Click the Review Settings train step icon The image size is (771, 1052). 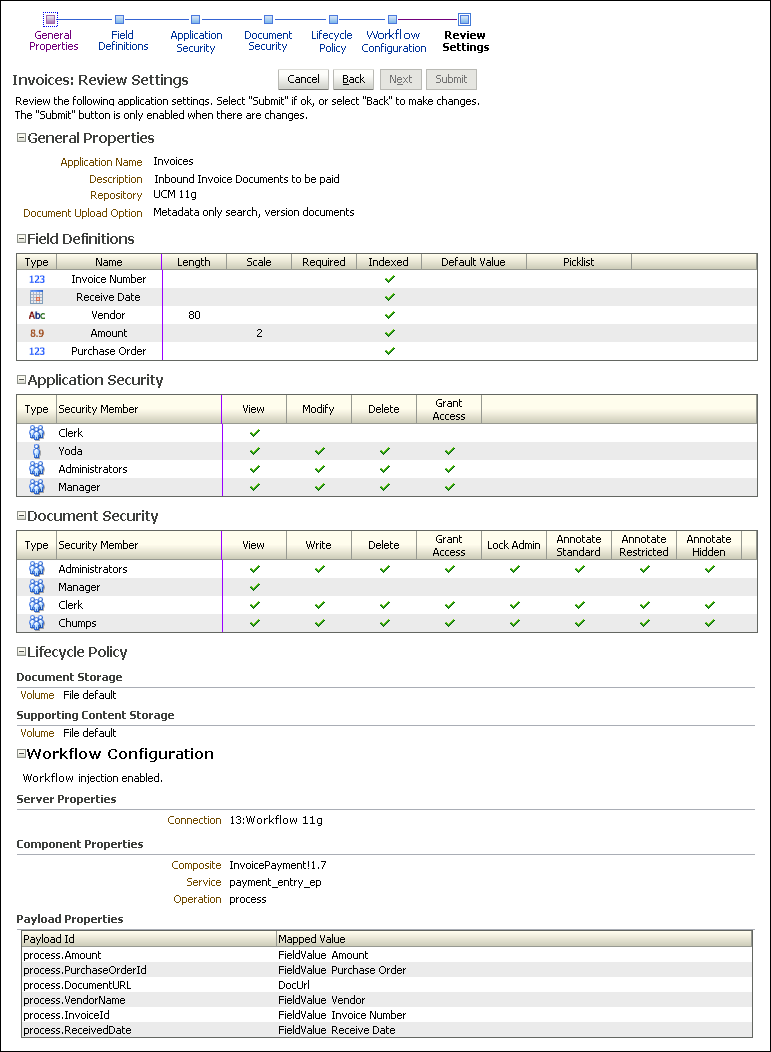tap(464, 17)
